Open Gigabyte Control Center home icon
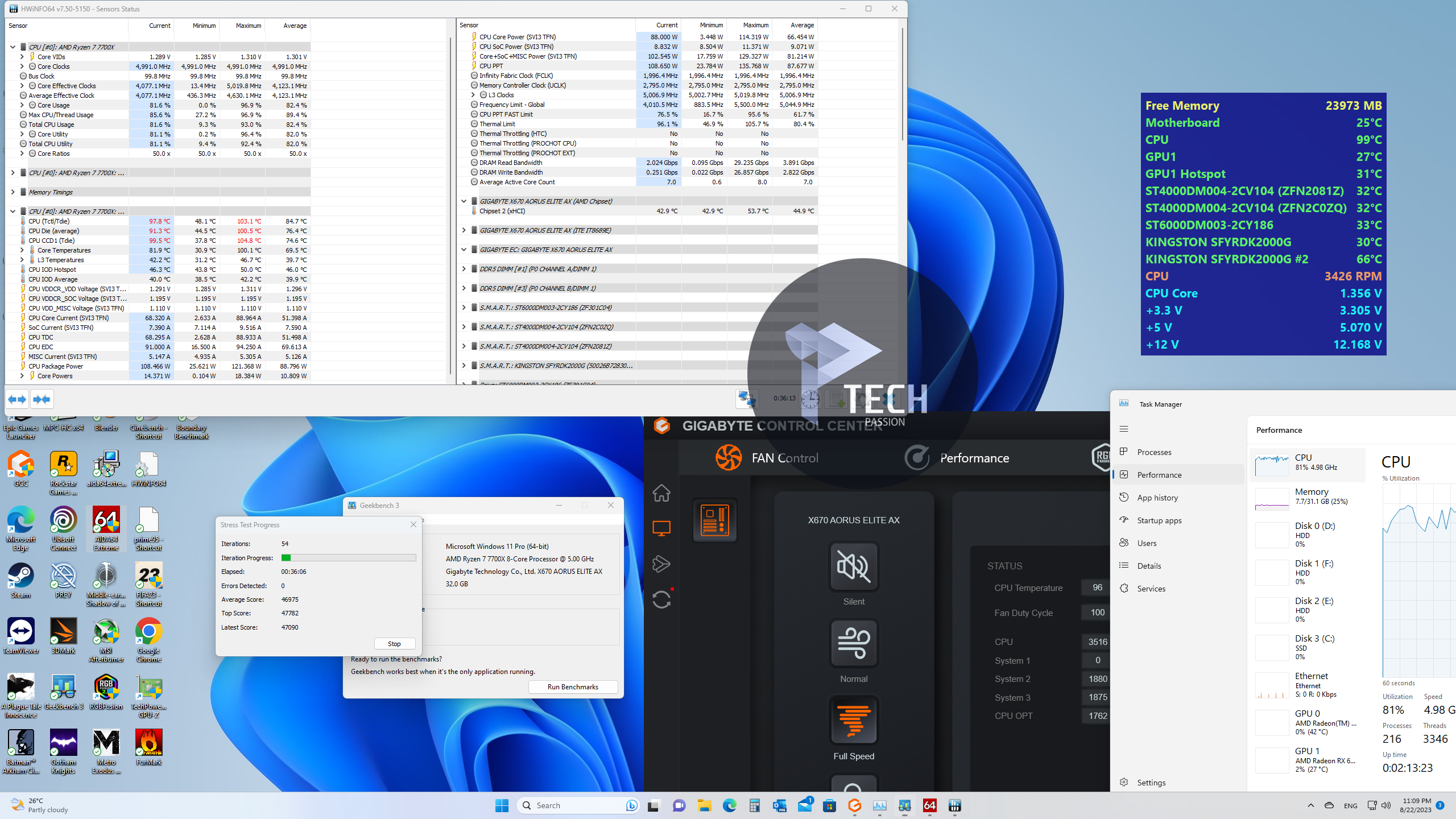1456x819 pixels. tap(661, 493)
